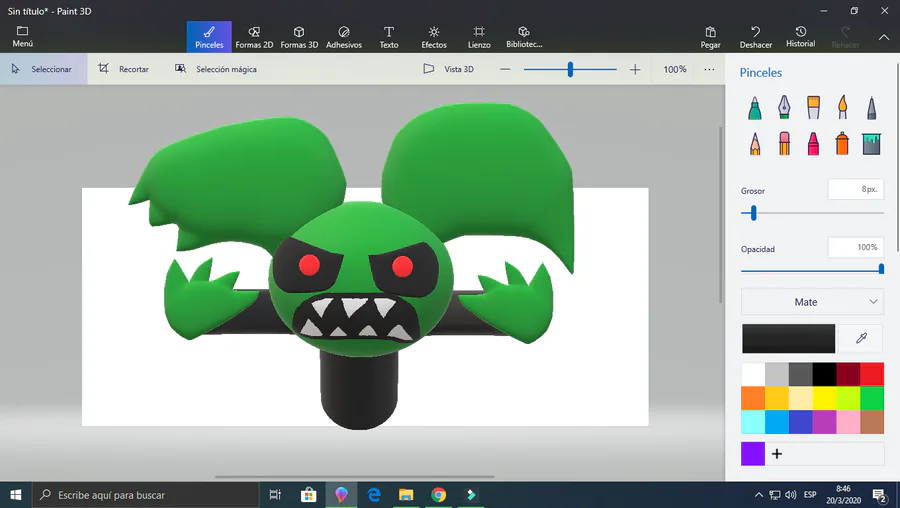Choose the dark red color swatch
Image resolution: width=900 pixels, height=508 pixels.
[848, 374]
